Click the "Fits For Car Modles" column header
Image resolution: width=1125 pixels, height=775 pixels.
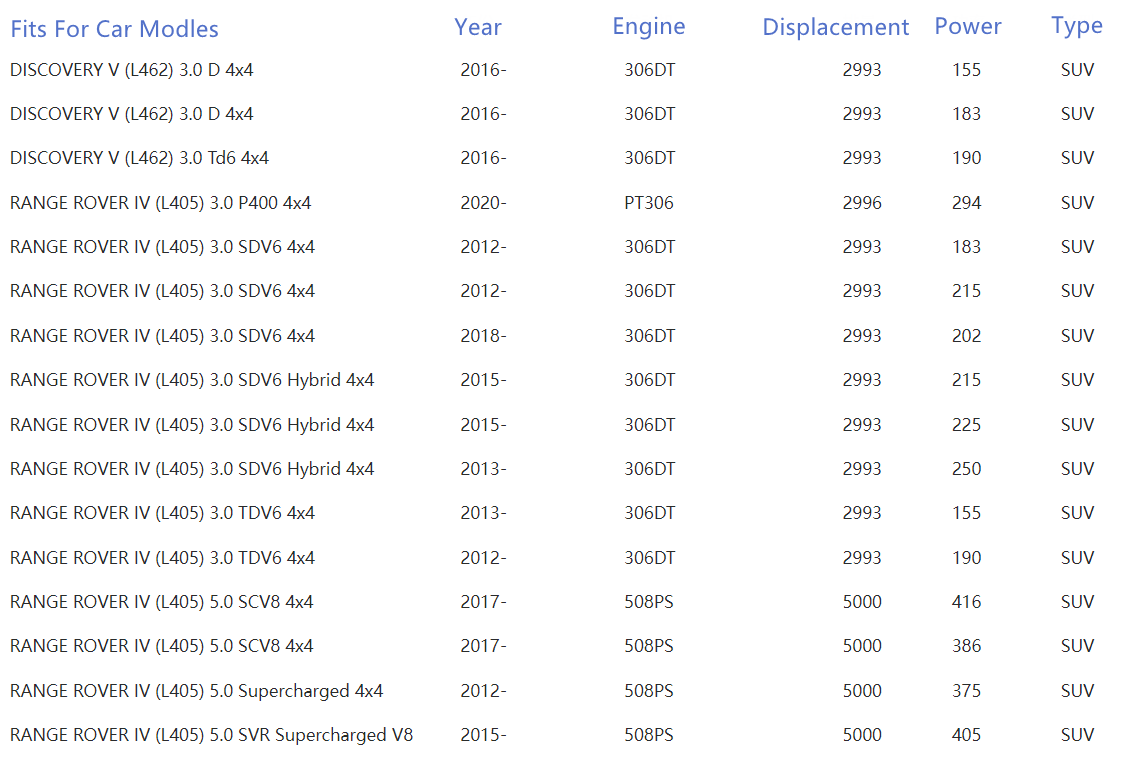coord(114,29)
